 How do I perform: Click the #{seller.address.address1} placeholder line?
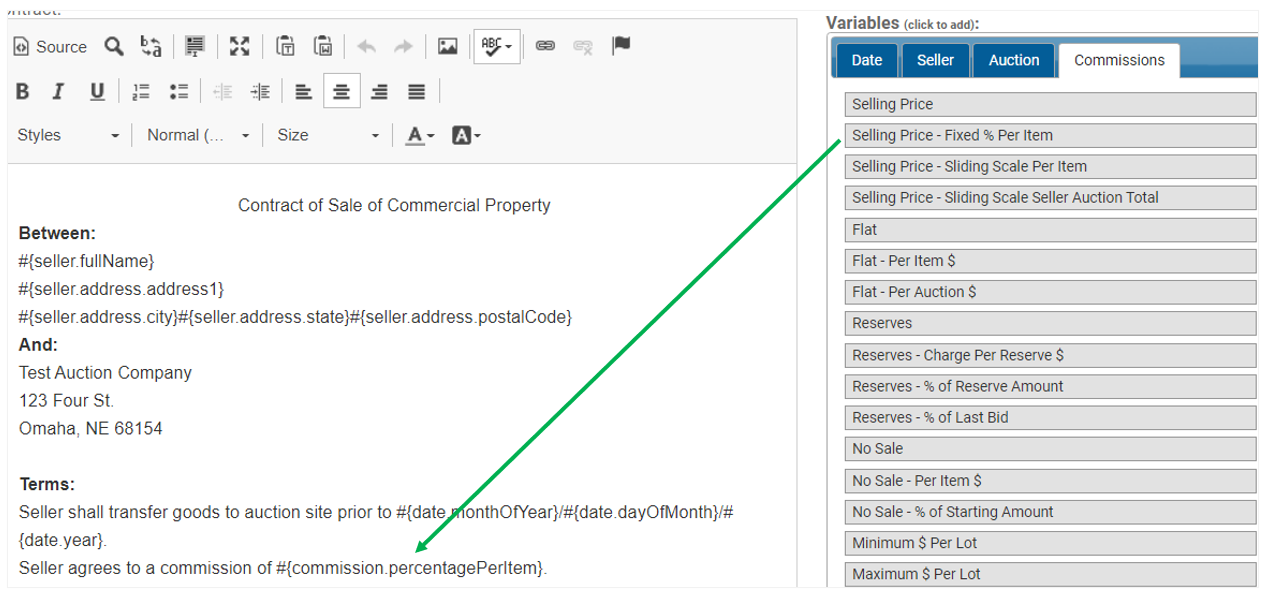pyautogui.click(x=121, y=289)
